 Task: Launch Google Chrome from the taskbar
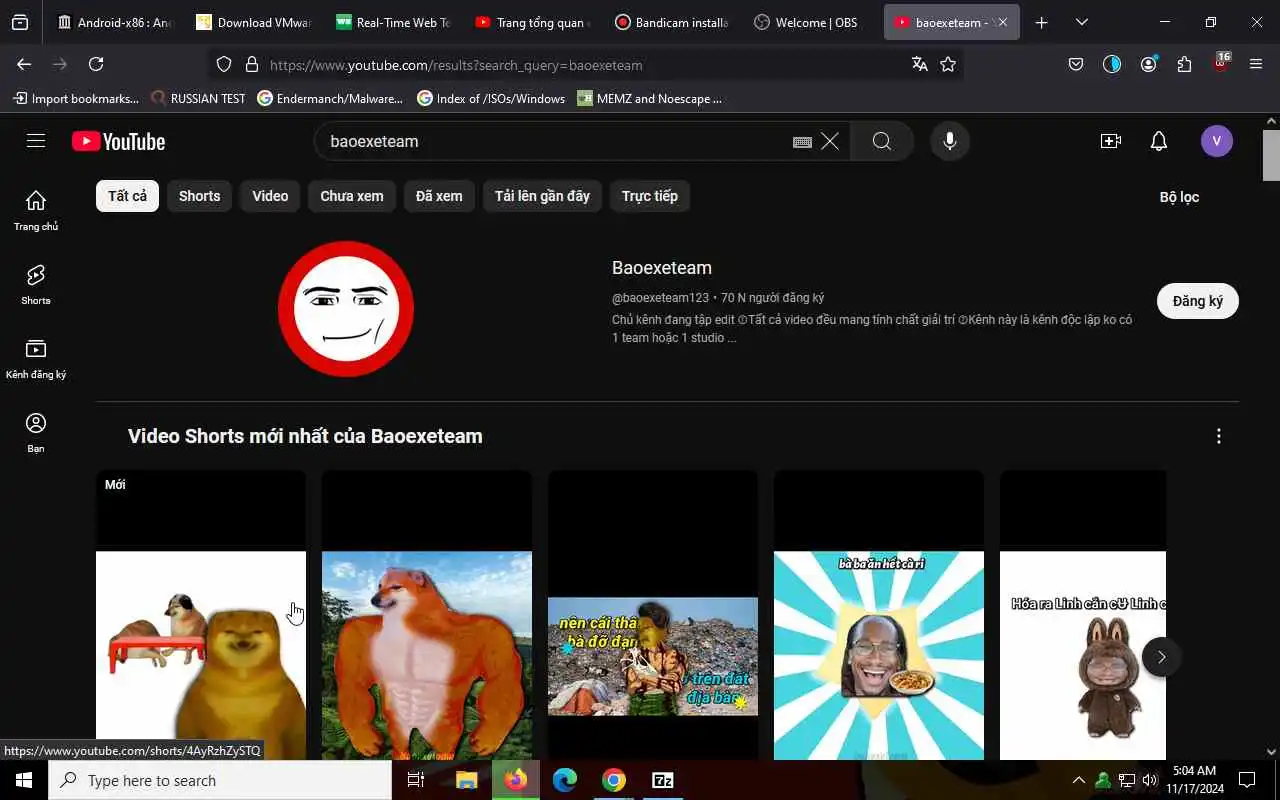pyautogui.click(x=614, y=780)
